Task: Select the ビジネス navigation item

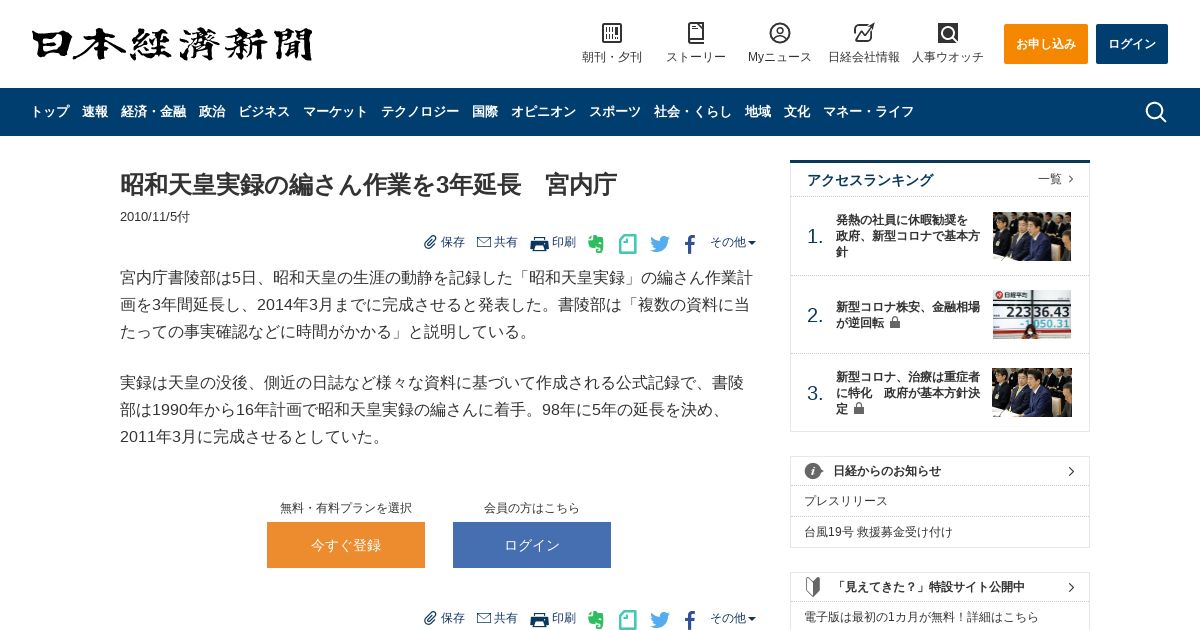Action: coord(264,112)
